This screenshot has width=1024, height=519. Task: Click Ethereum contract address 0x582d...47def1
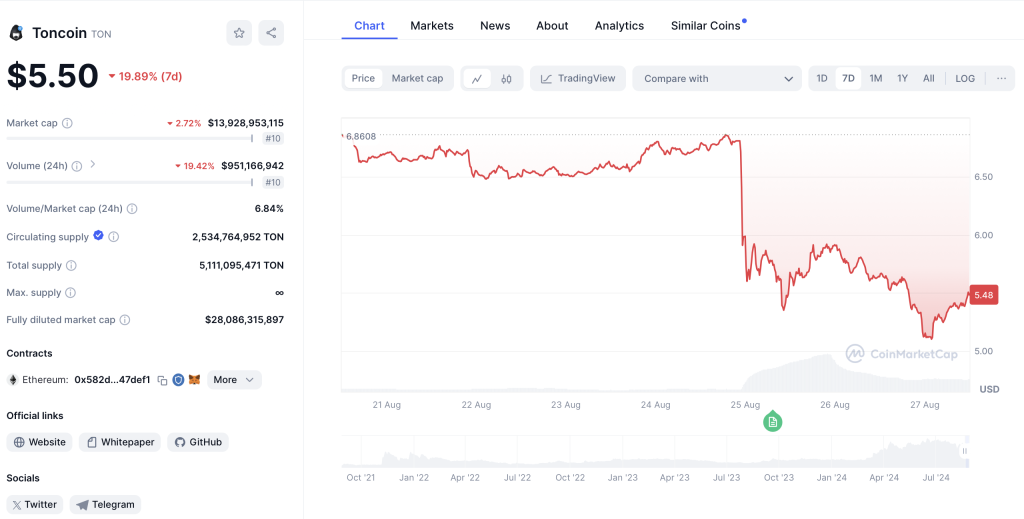[112, 380]
